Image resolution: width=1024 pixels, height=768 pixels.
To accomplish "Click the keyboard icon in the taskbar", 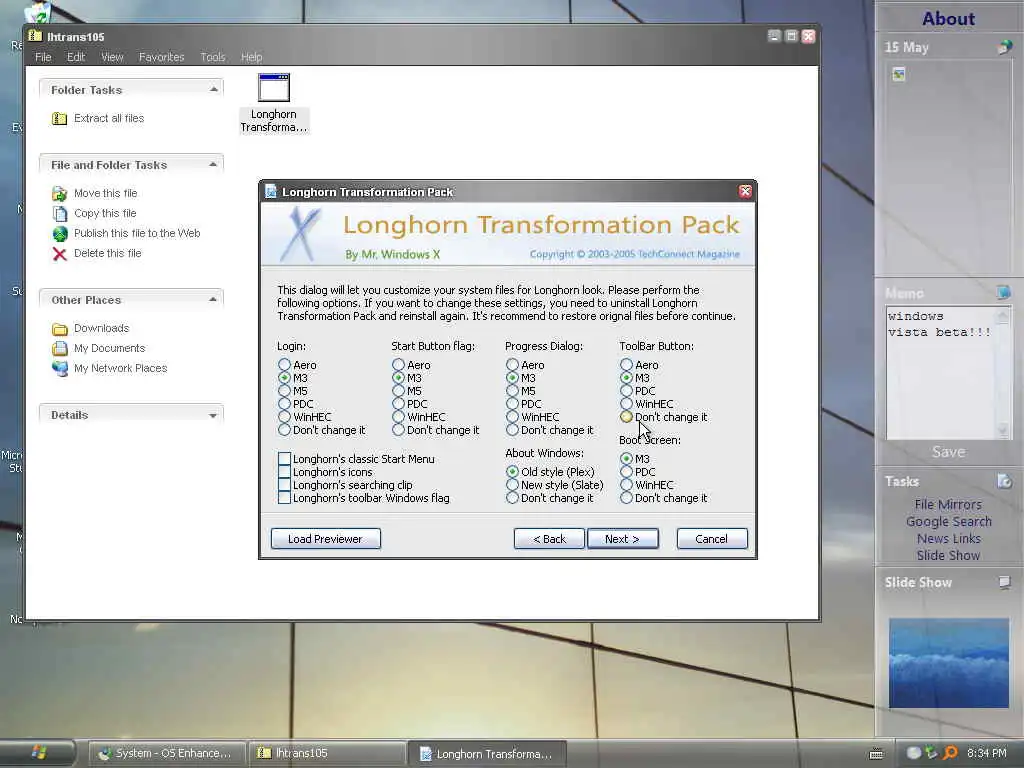I will pyautogui.click(x=876, y=754).
